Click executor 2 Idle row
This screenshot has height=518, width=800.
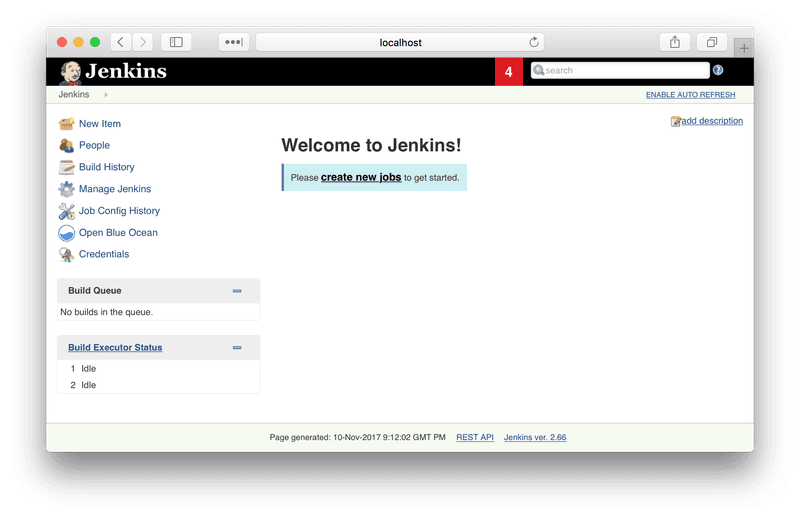[x=158, y=385]
